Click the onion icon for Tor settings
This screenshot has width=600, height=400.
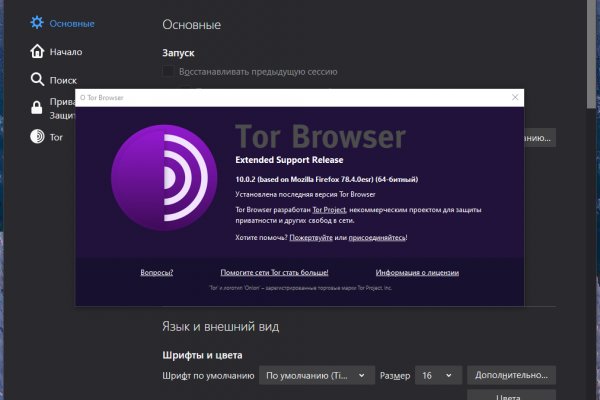[x=37, y=136]
